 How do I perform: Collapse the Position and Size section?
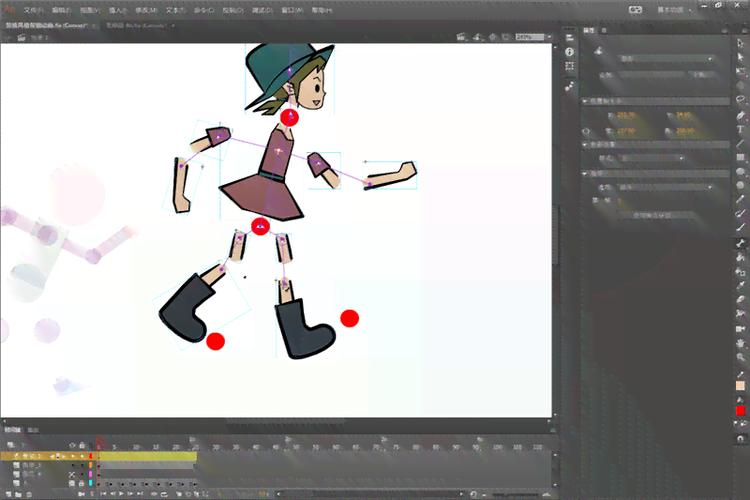[x=585, y=101]
